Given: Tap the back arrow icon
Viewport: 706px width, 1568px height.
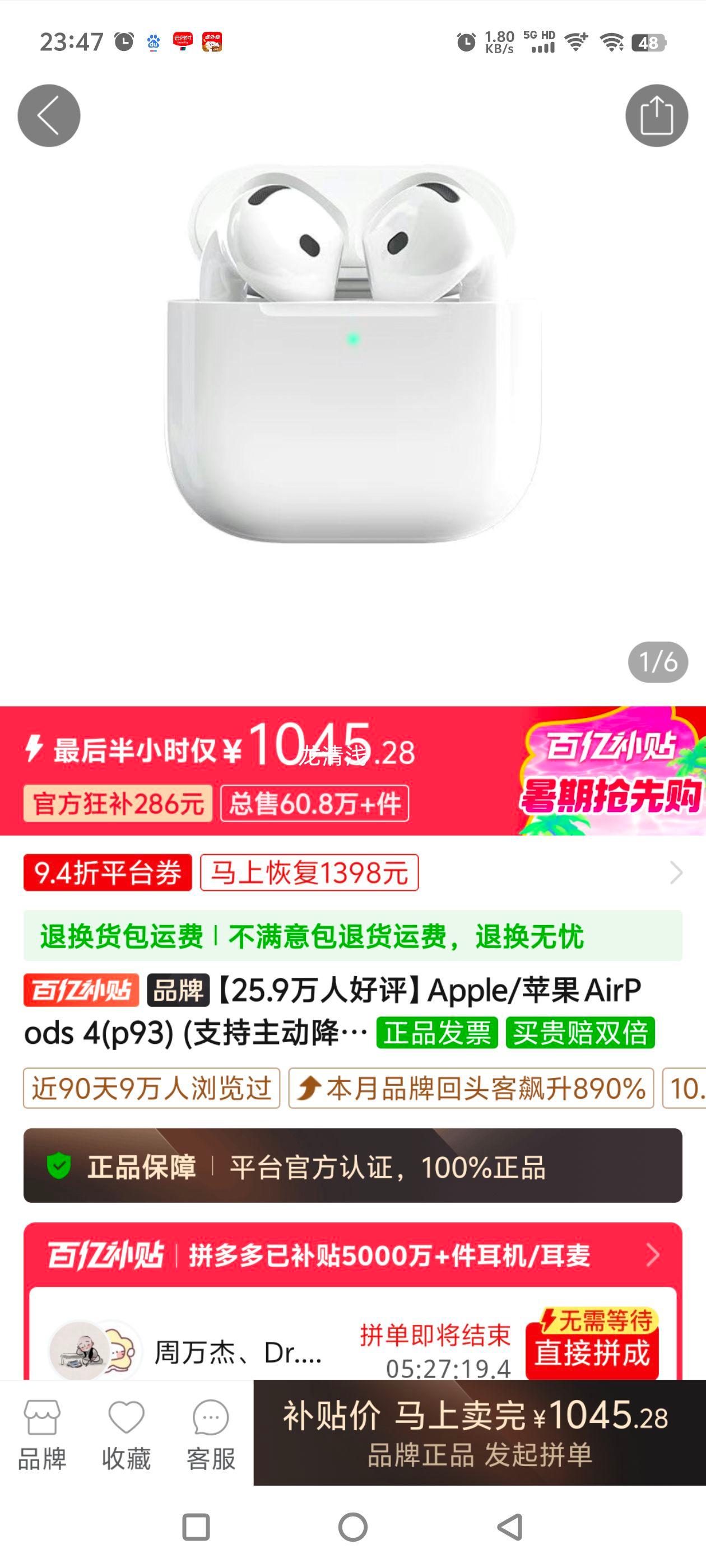Looking at the screenshot, I should click(x=49, y=116).
